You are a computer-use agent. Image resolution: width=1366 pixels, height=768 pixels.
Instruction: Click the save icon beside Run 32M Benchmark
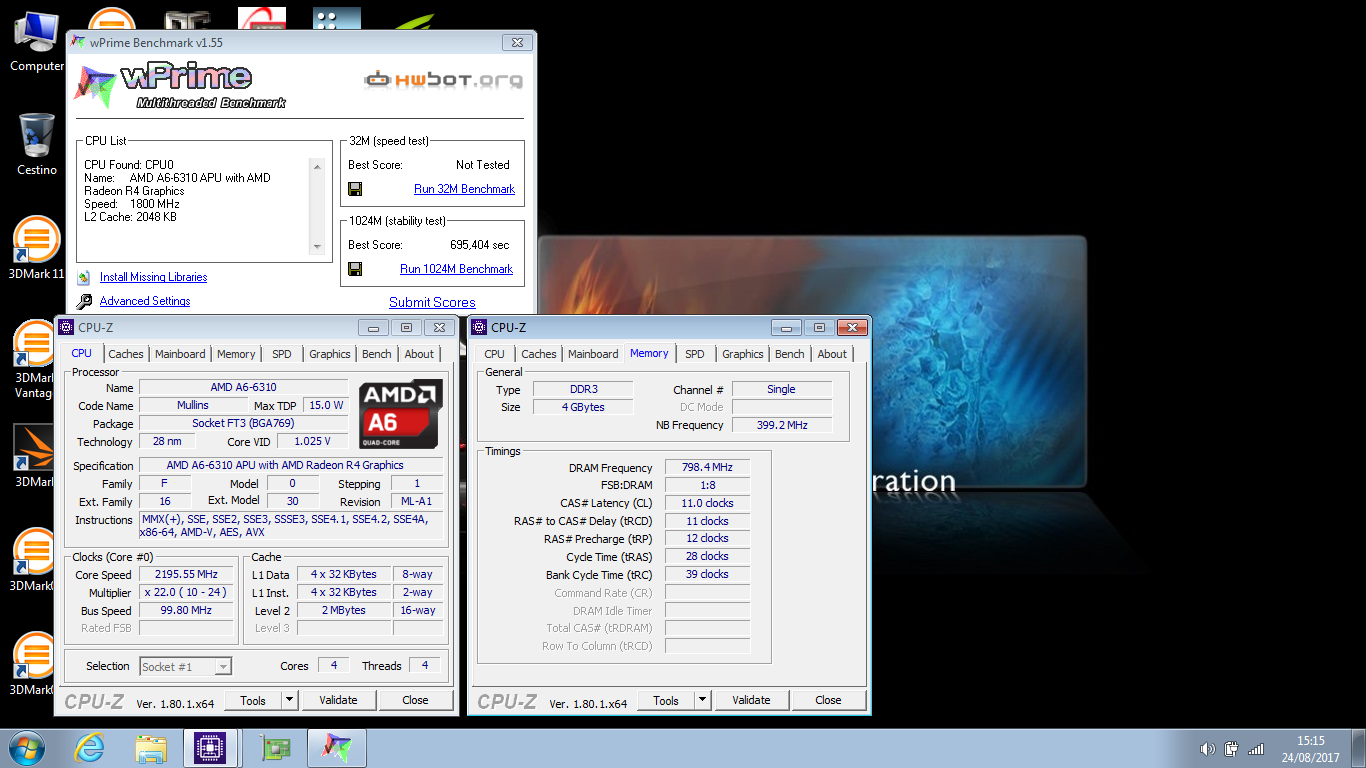click(354, 189)
